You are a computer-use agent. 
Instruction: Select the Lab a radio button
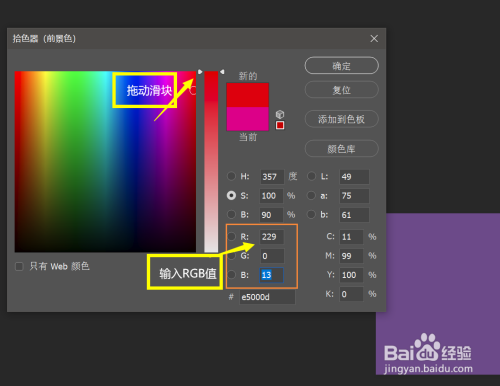pos(311,195)
